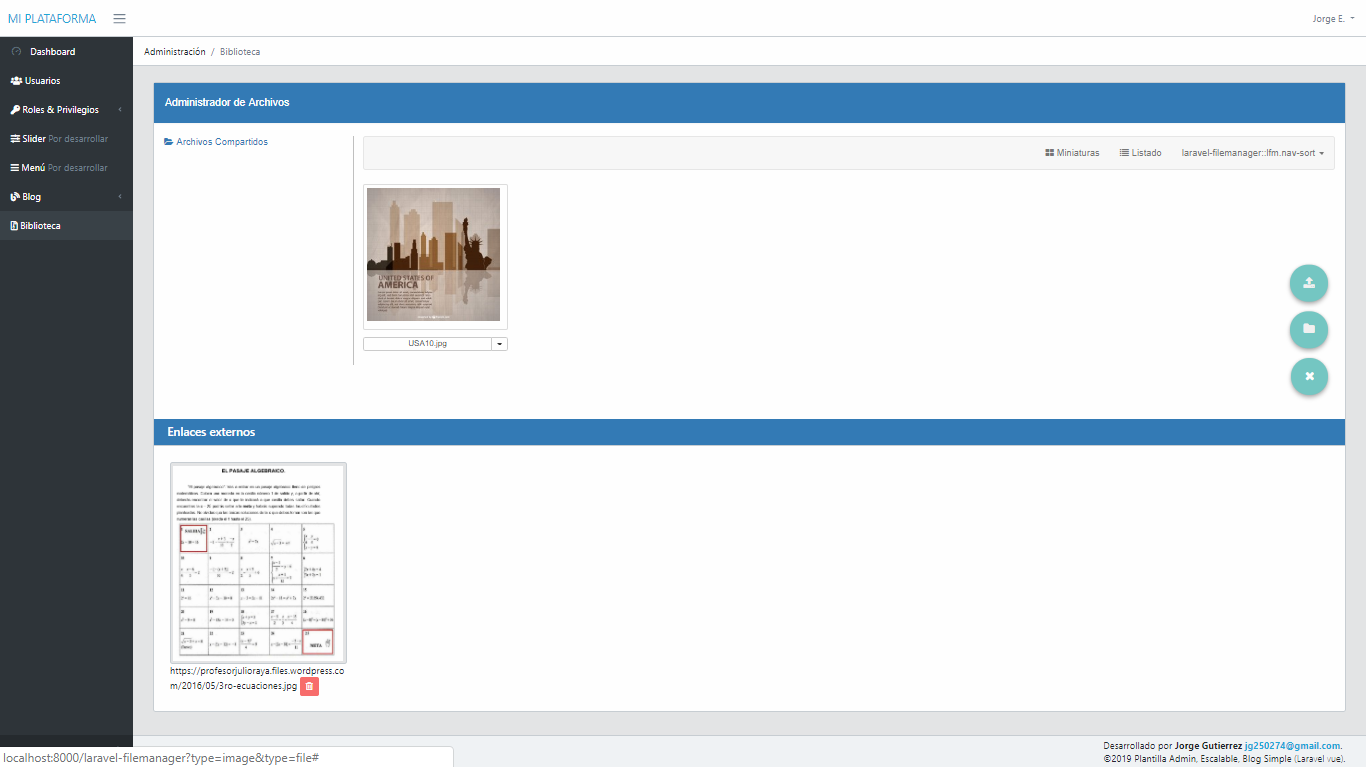Click the key icon beside Roles & Privilegios
Image resolution: width=1366 pixels, height=767 pixels.
[x=15, y=110]
